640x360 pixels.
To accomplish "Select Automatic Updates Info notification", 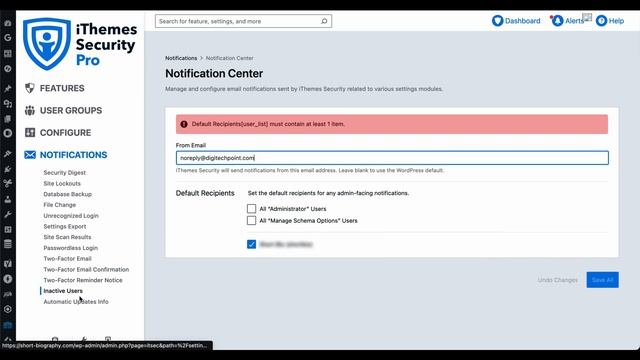I will pos(76,302).
